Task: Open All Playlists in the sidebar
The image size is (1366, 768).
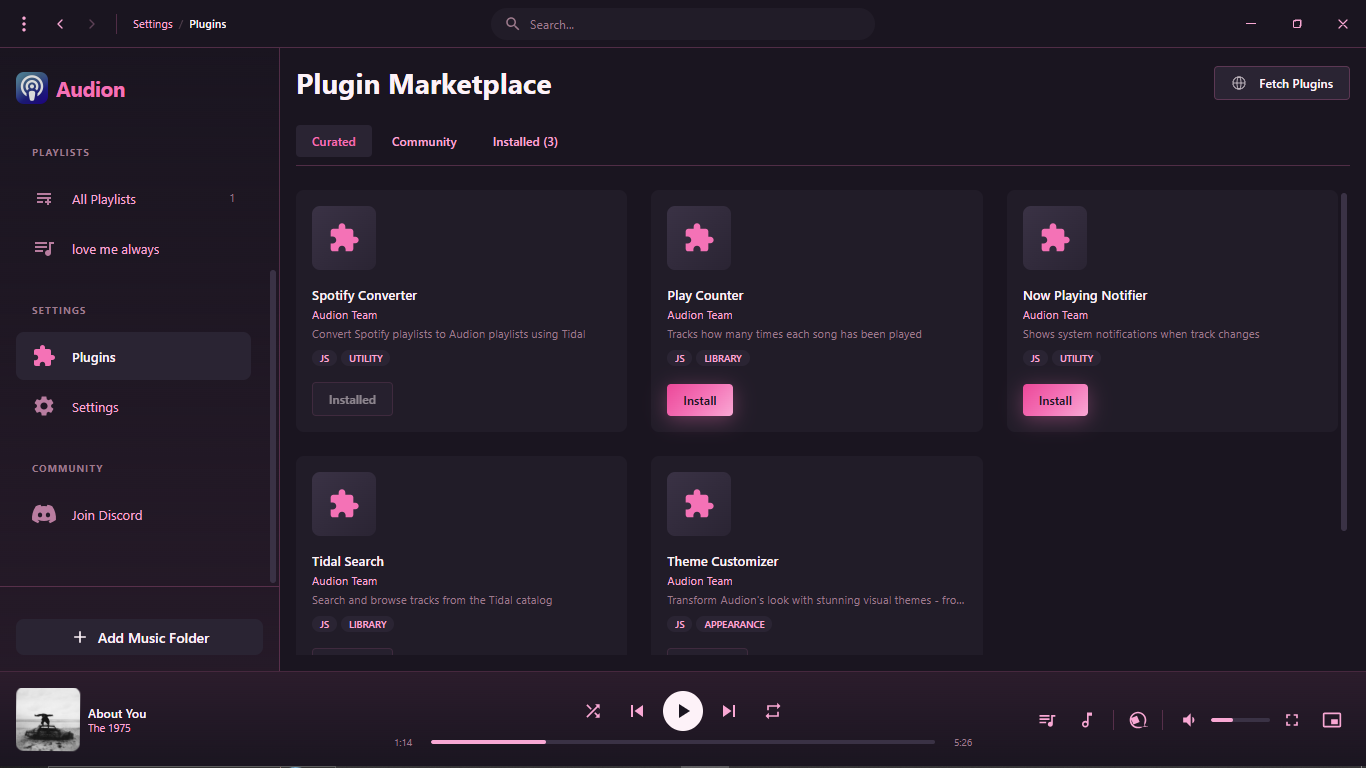Action: (133, 199)
